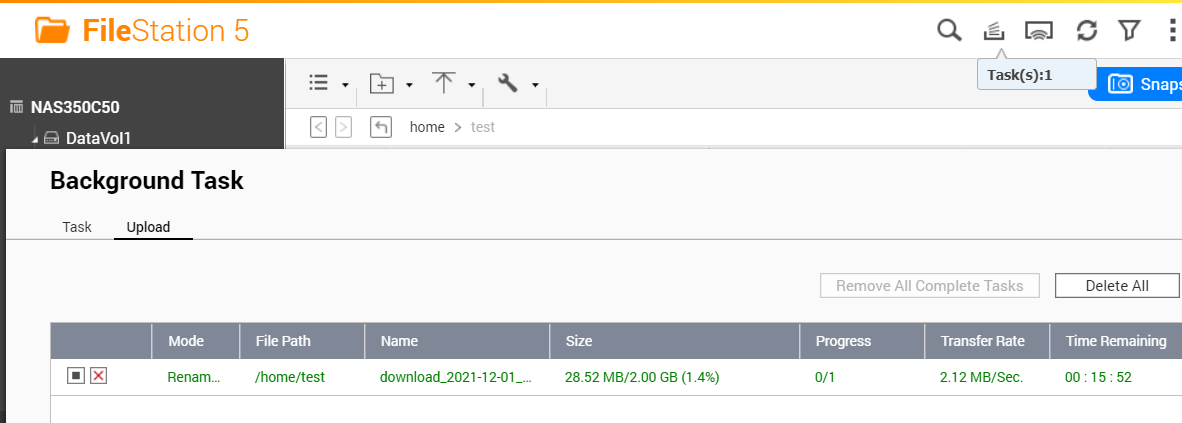Click the Size column header

pyautogui.click(x=675, y=341)
